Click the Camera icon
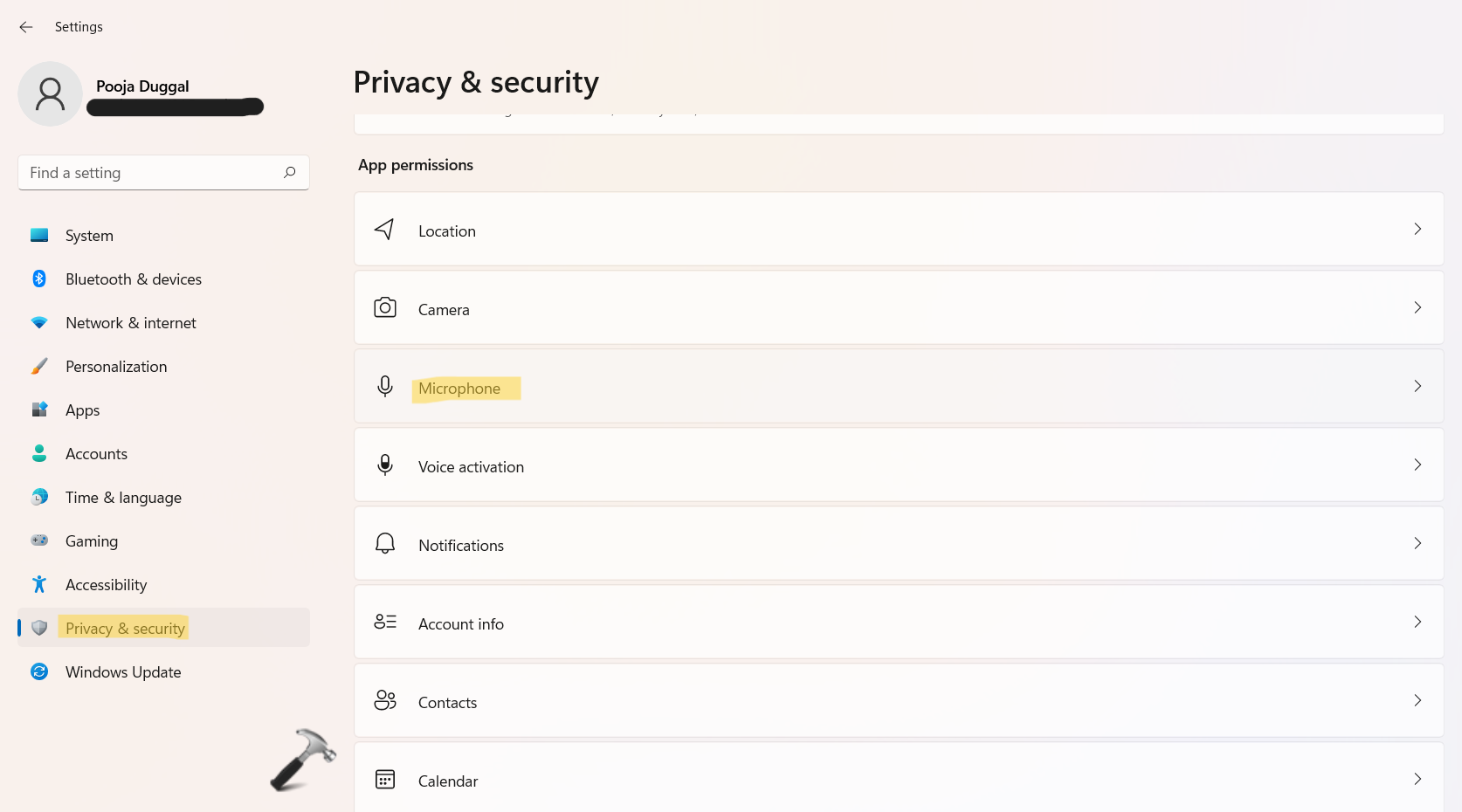1462x812 pixels. (x=385, y=308)
